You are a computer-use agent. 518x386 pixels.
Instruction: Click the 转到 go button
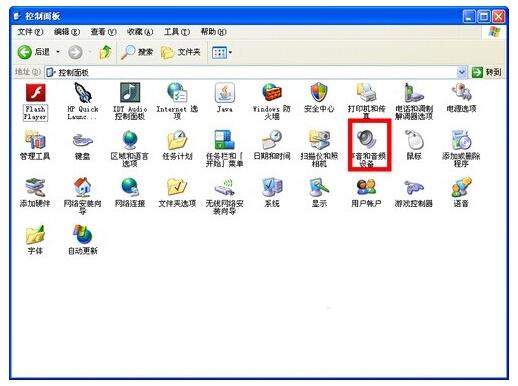point(487,72)
